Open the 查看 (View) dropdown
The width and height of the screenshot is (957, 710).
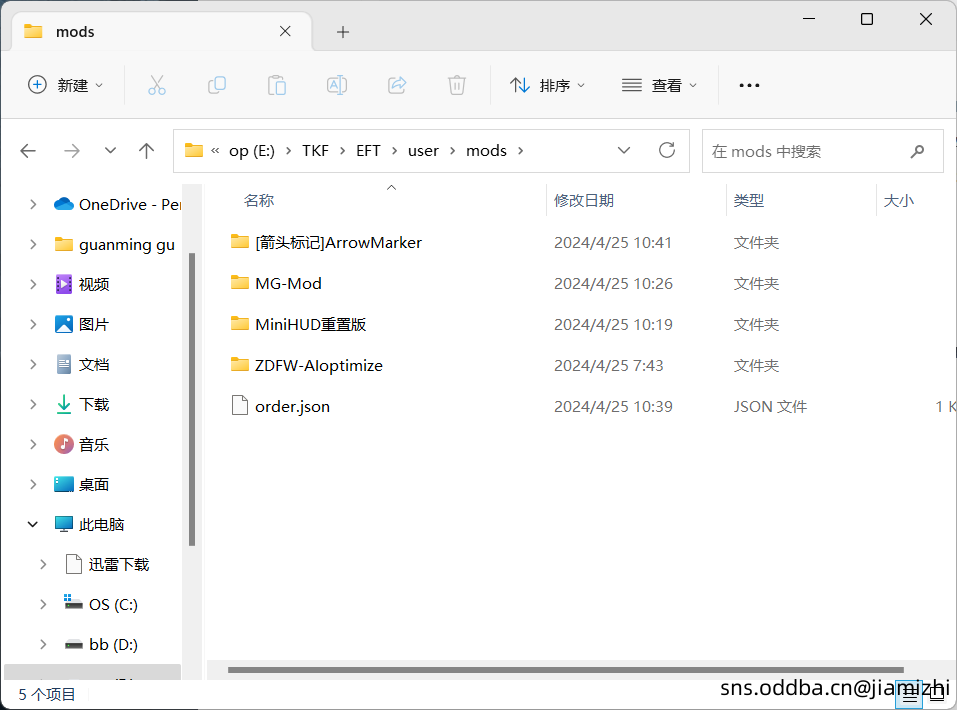pos(660,85)
